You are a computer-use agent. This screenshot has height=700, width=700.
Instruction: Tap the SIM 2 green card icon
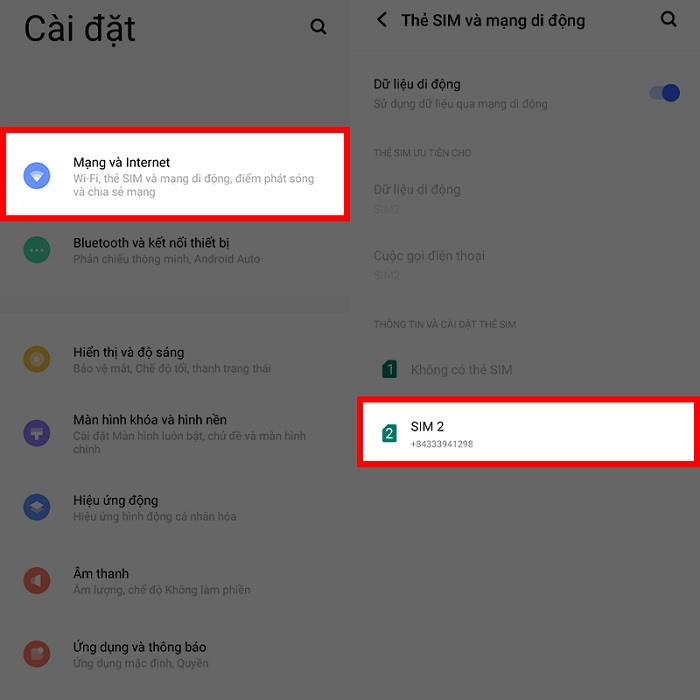(389, 433)
